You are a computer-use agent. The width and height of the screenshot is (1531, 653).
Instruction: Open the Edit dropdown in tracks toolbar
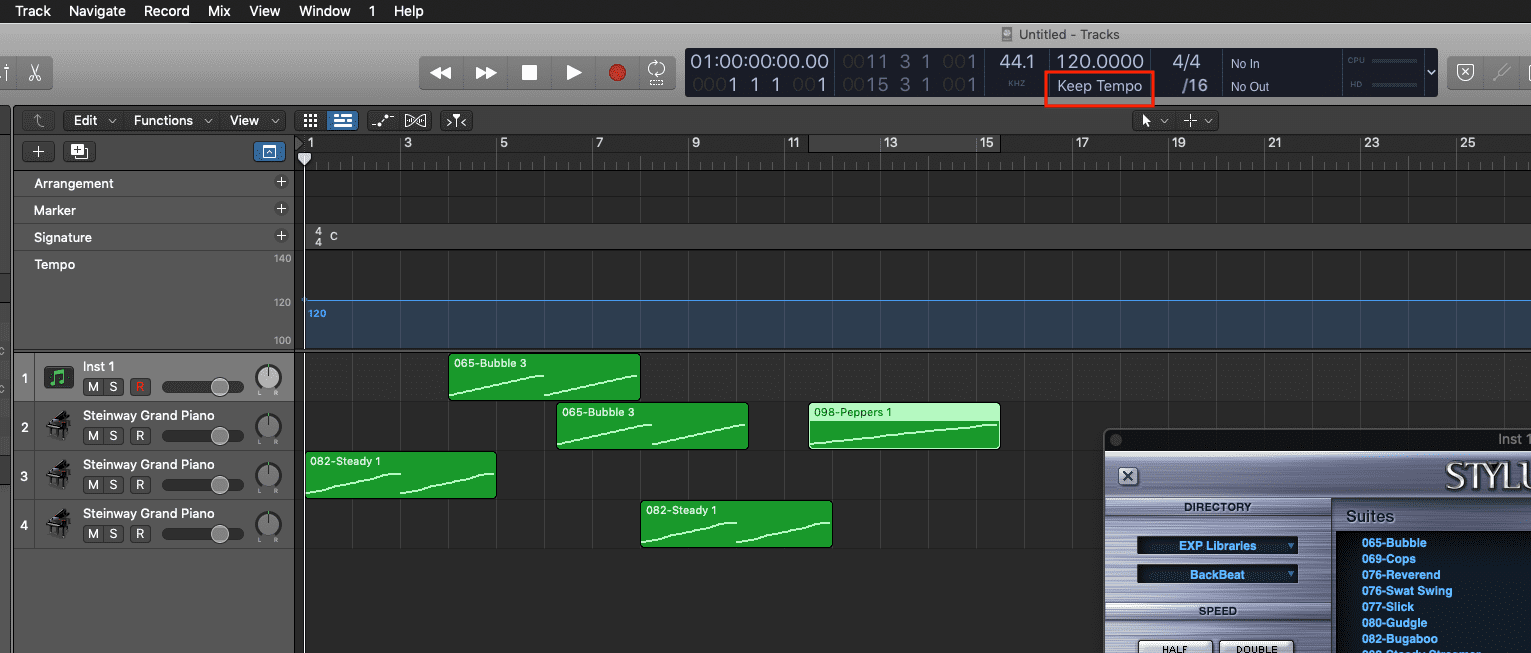[94, 120]
